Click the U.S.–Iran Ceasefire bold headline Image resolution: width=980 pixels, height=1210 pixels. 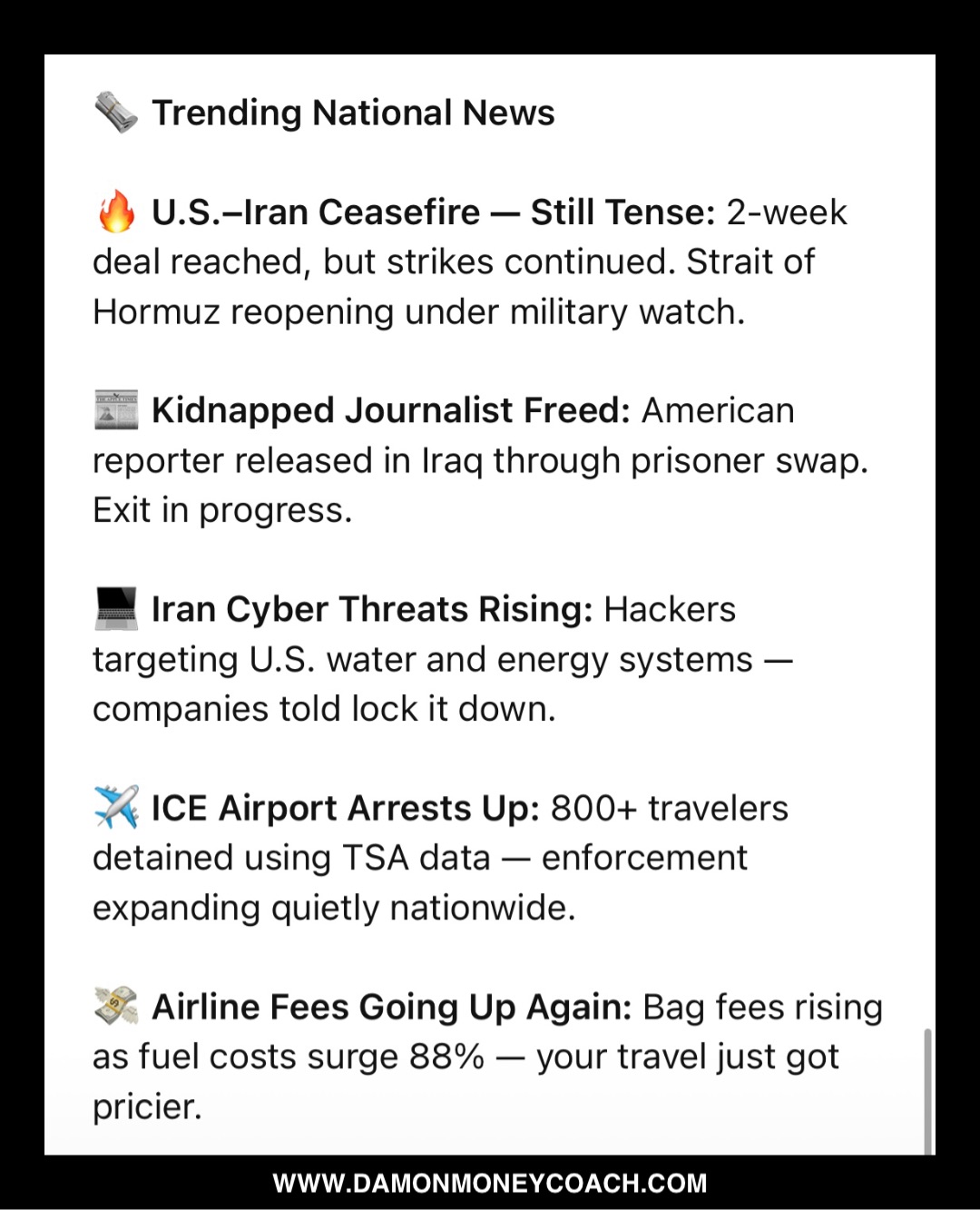tap(433, 212)
